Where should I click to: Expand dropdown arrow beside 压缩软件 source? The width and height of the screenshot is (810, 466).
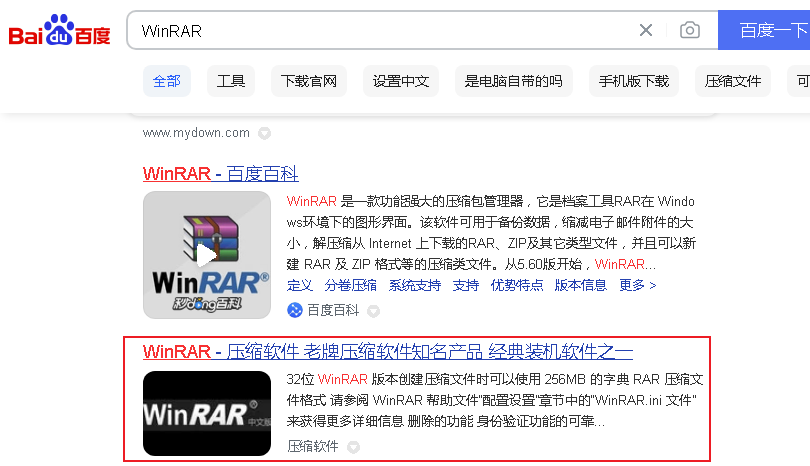353,447
